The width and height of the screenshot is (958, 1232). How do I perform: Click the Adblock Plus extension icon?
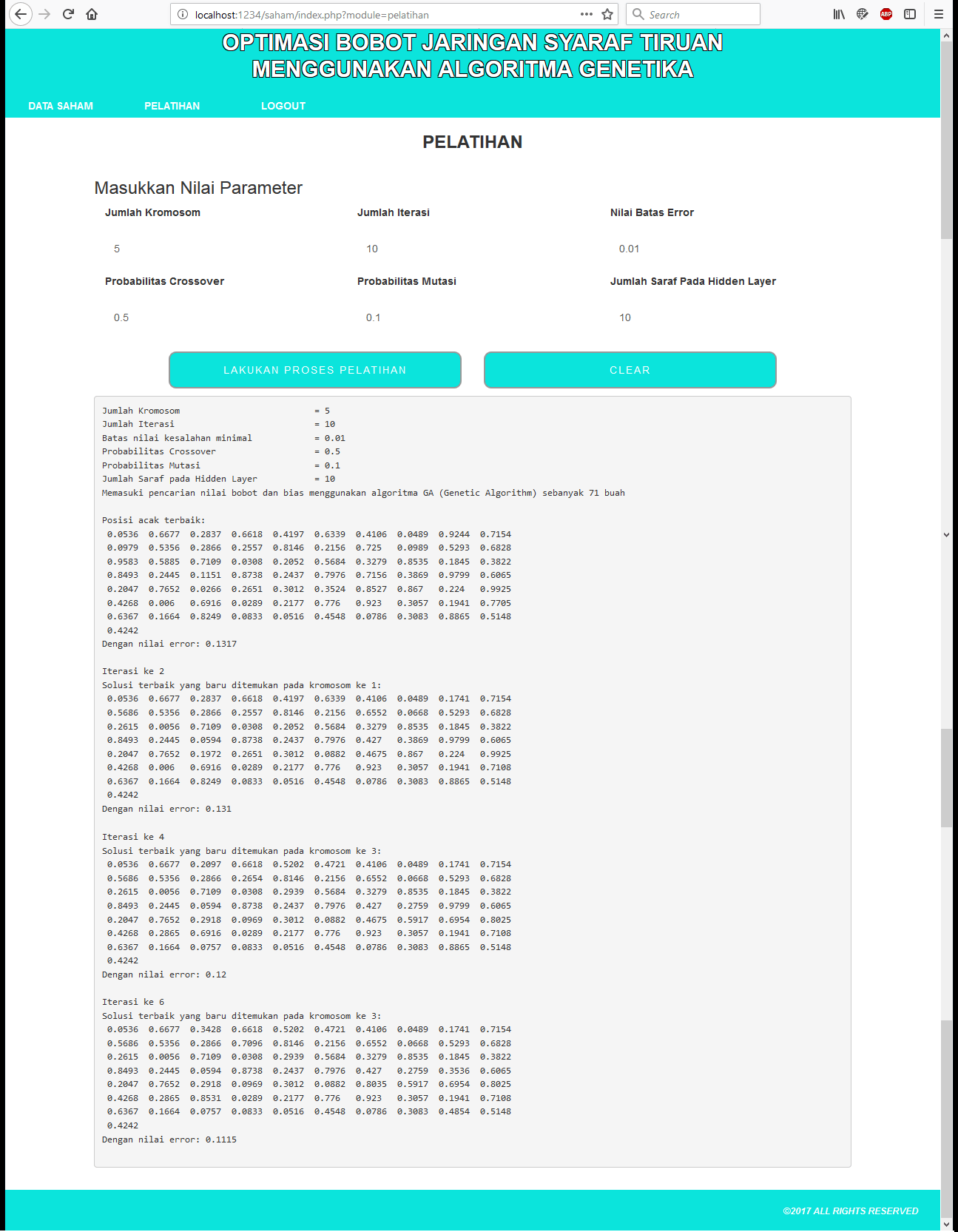tap(886, 14)
